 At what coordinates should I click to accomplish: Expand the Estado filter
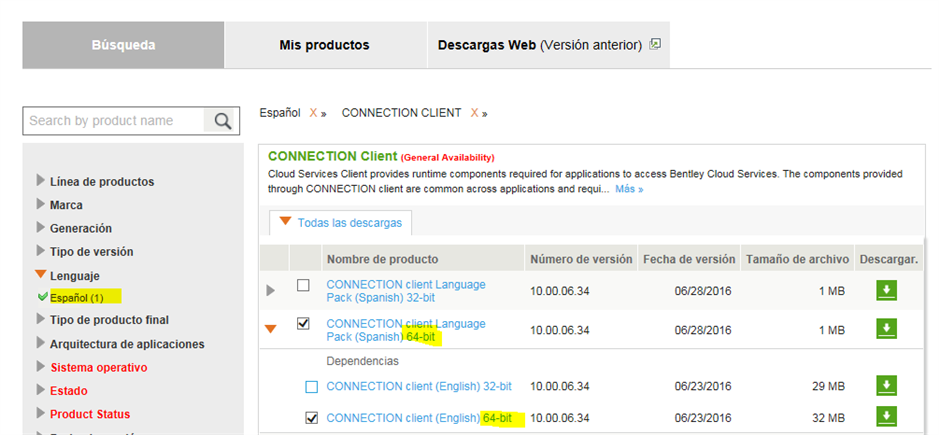[41, 389]
